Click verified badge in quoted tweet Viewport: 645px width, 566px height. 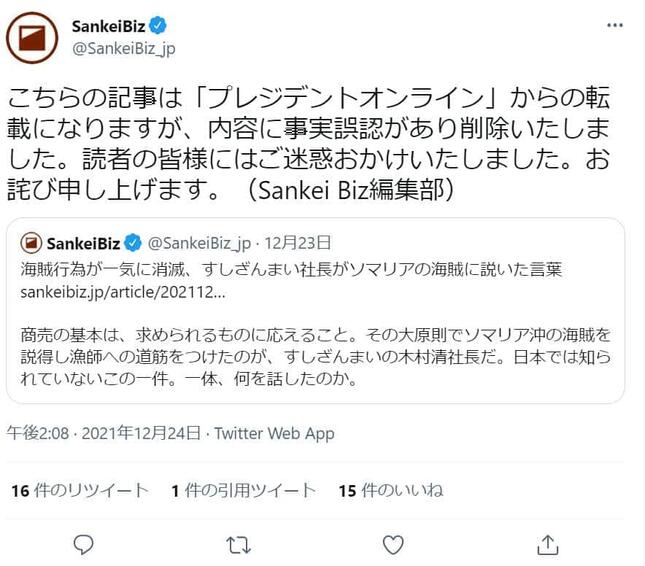pos(133,243)
